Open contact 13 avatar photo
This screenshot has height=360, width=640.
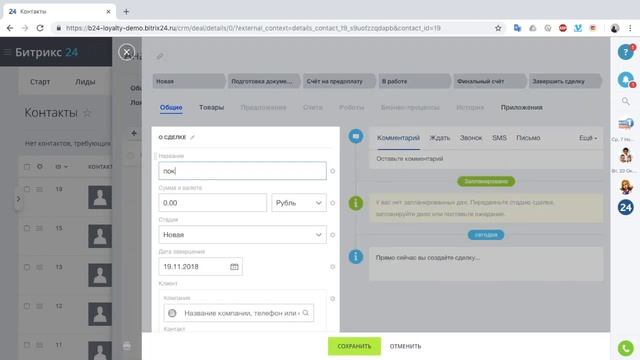[x=100, y=275]
